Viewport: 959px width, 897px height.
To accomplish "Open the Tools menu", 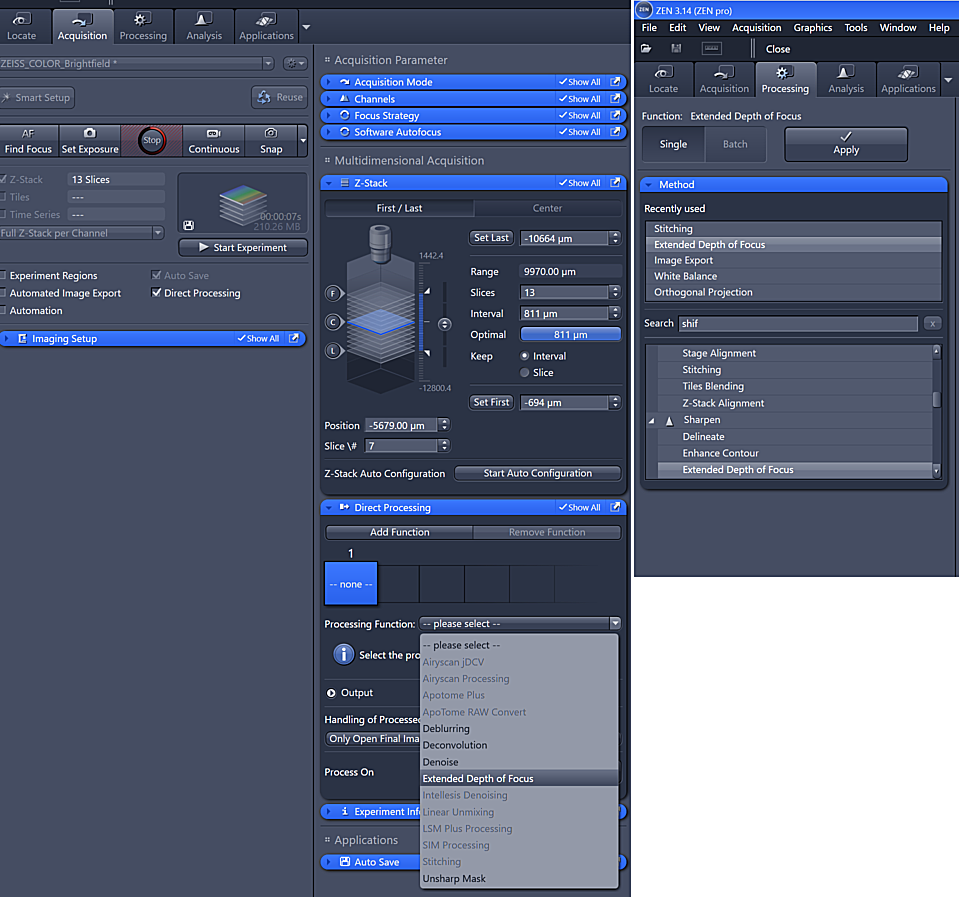I will tap(856, 28).
